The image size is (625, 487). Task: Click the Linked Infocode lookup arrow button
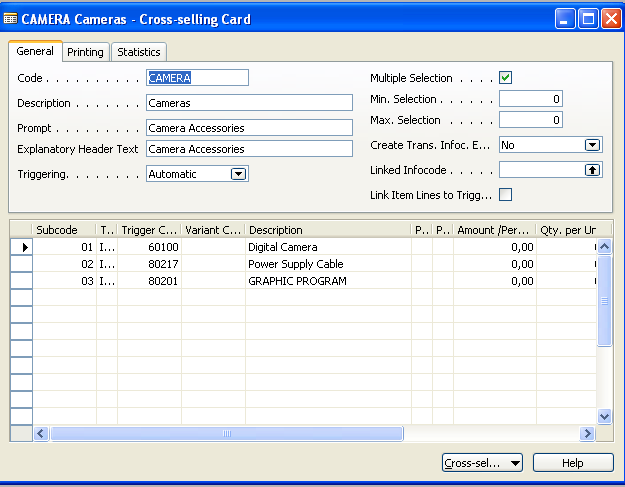click(x=593, y=170)
